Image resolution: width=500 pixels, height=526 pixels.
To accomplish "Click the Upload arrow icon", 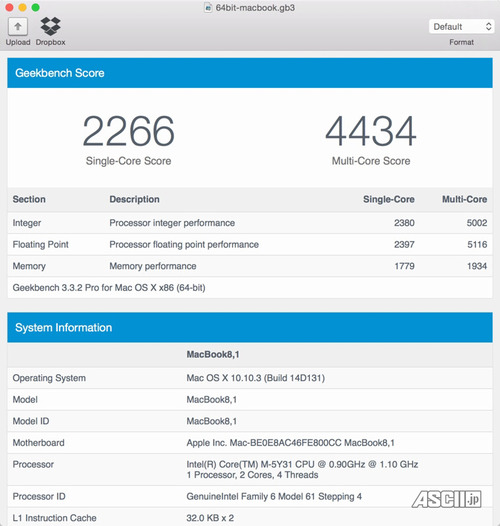I will coord(18,27).
